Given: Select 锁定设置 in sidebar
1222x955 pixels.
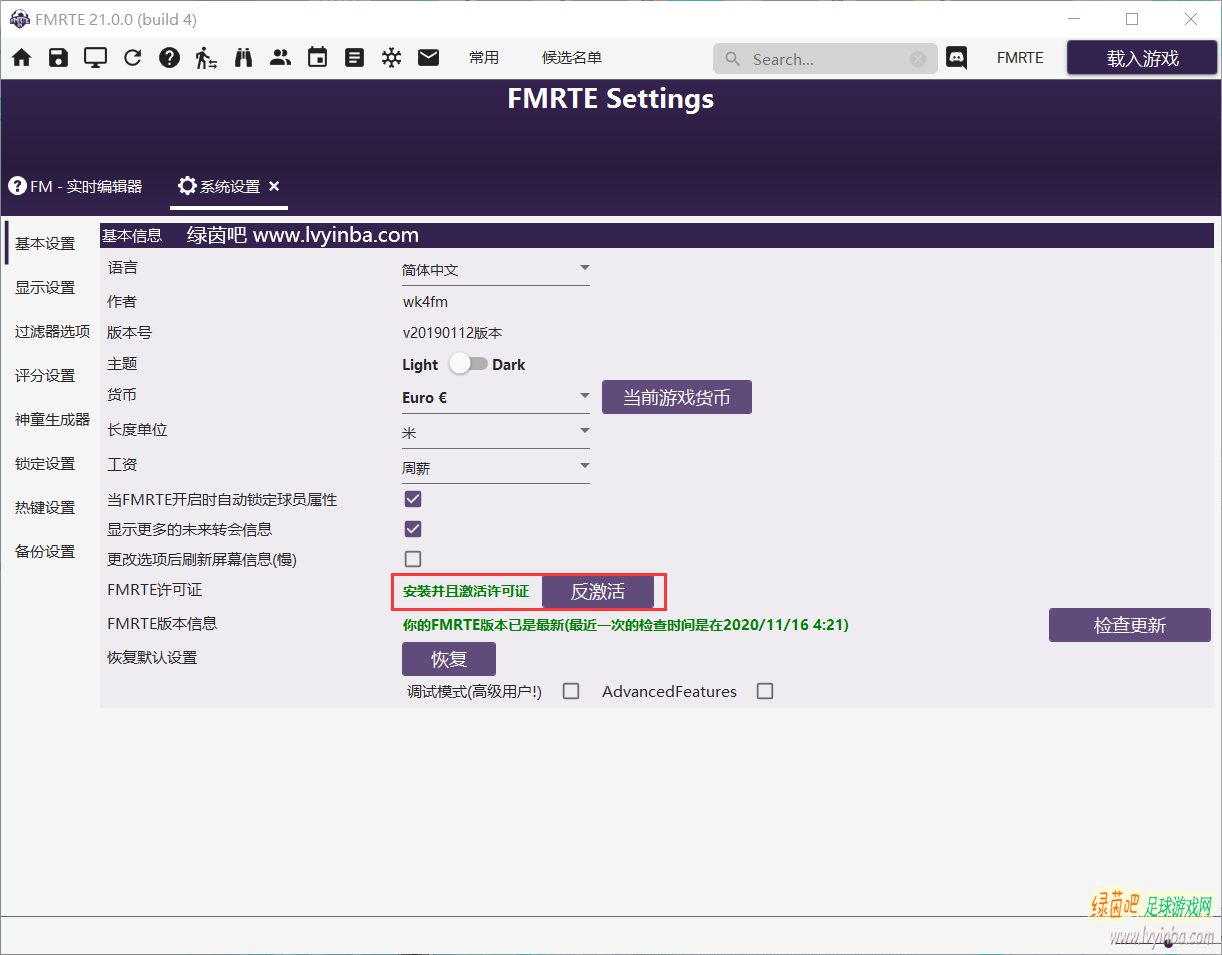Looking at the screenshot, I should (x=45, y=464).
